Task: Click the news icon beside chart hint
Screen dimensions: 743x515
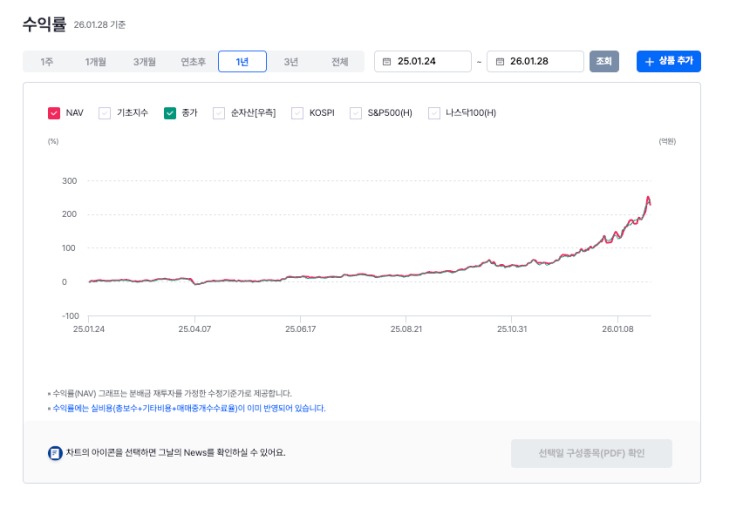Action: pos(55,453)
